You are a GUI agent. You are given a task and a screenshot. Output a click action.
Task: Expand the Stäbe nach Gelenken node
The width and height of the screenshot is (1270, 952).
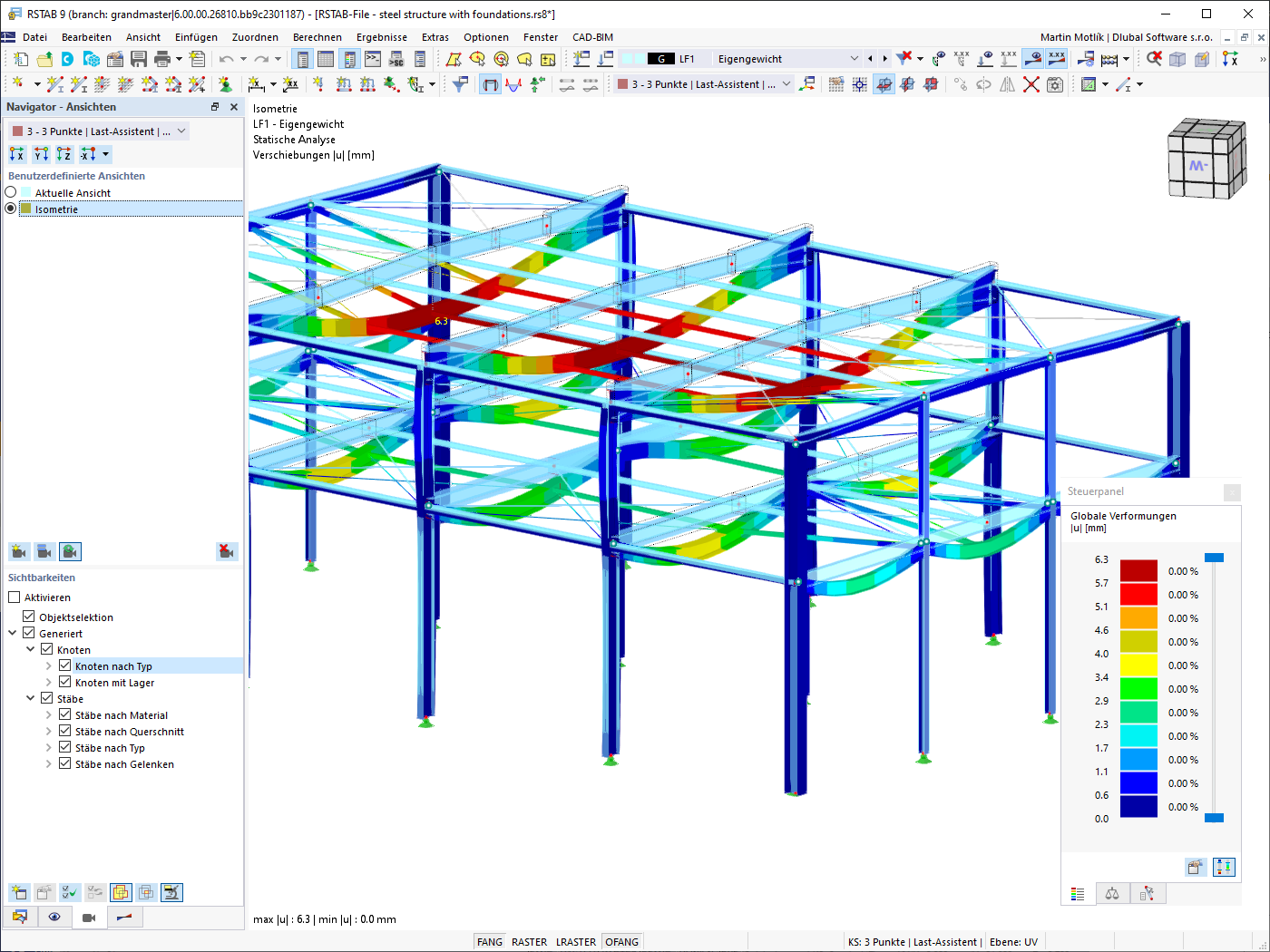(x=49, y=763)
